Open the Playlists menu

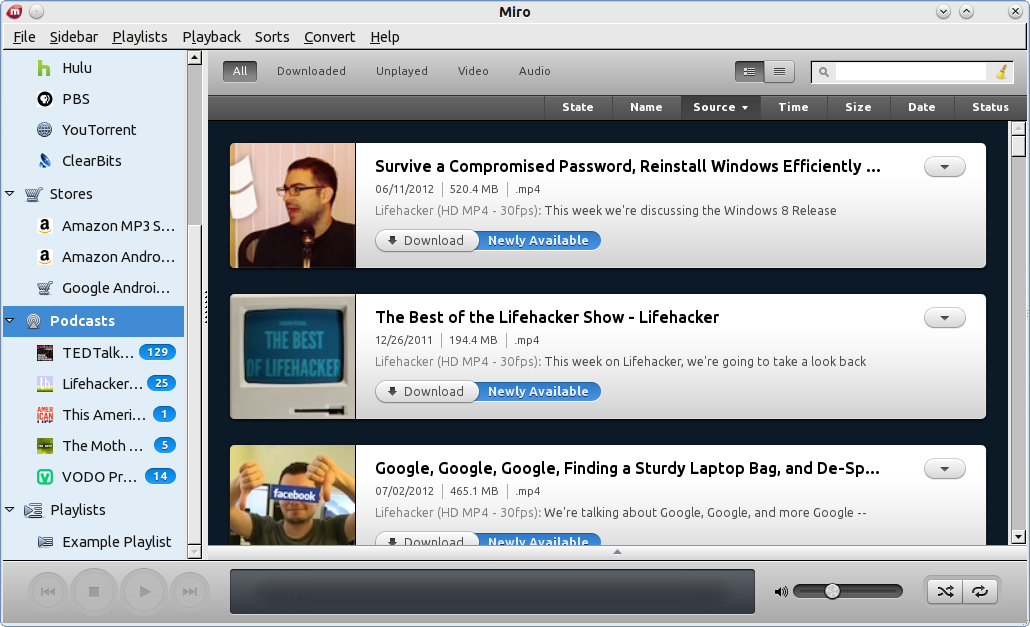140,37
